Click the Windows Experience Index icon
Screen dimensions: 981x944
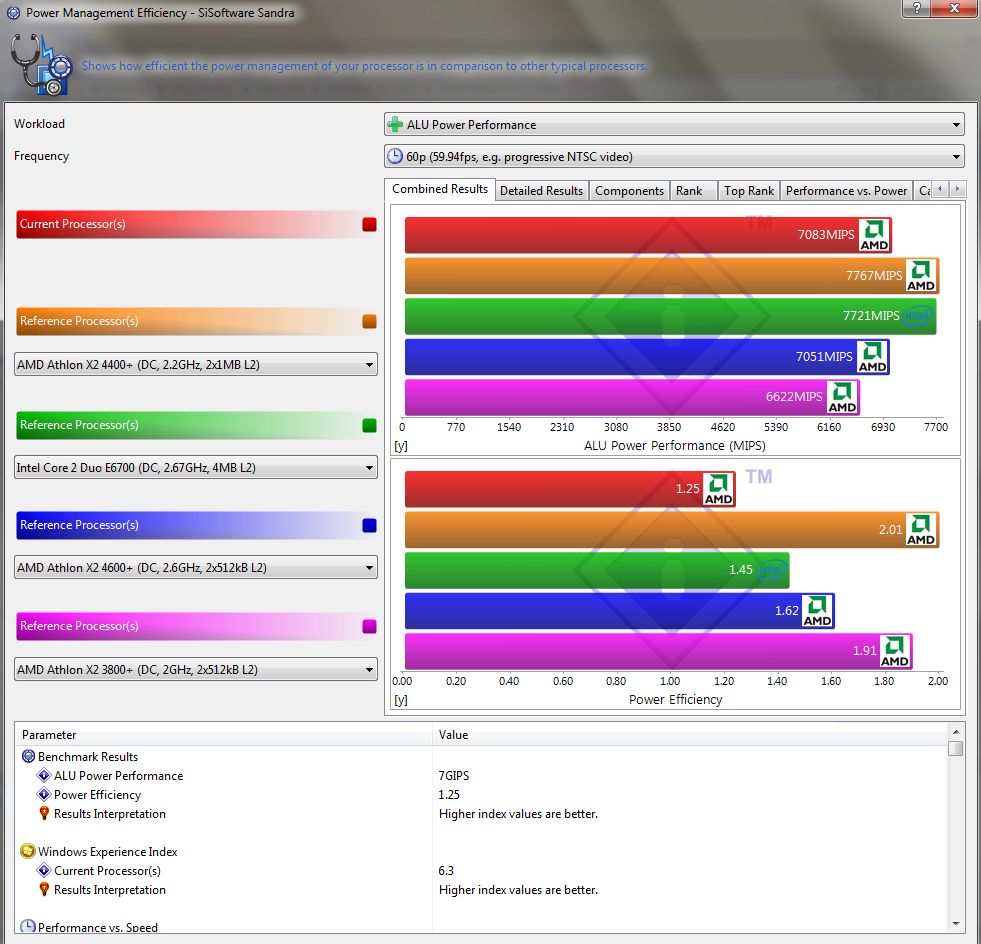[x=28, y=851]
